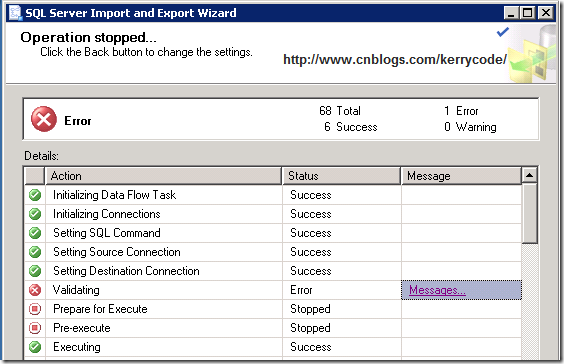
Task: Click red error icon beside Validating
Action: (35, 290)
